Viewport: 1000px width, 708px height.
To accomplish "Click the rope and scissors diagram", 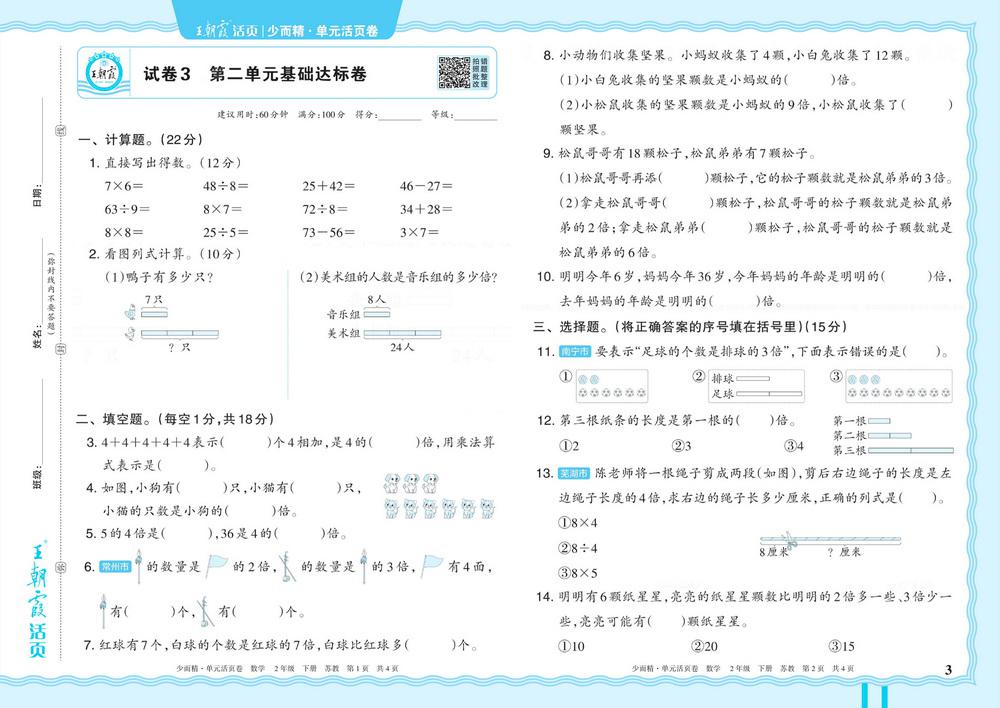I will pos(812,540).
